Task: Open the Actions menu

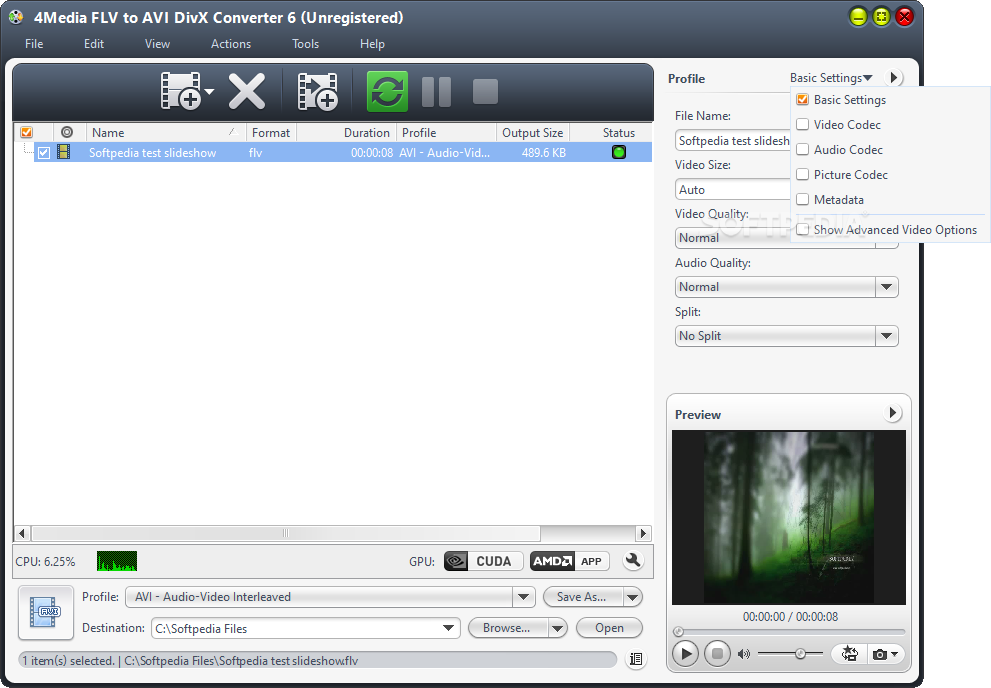Action: [x=231, y=44]
